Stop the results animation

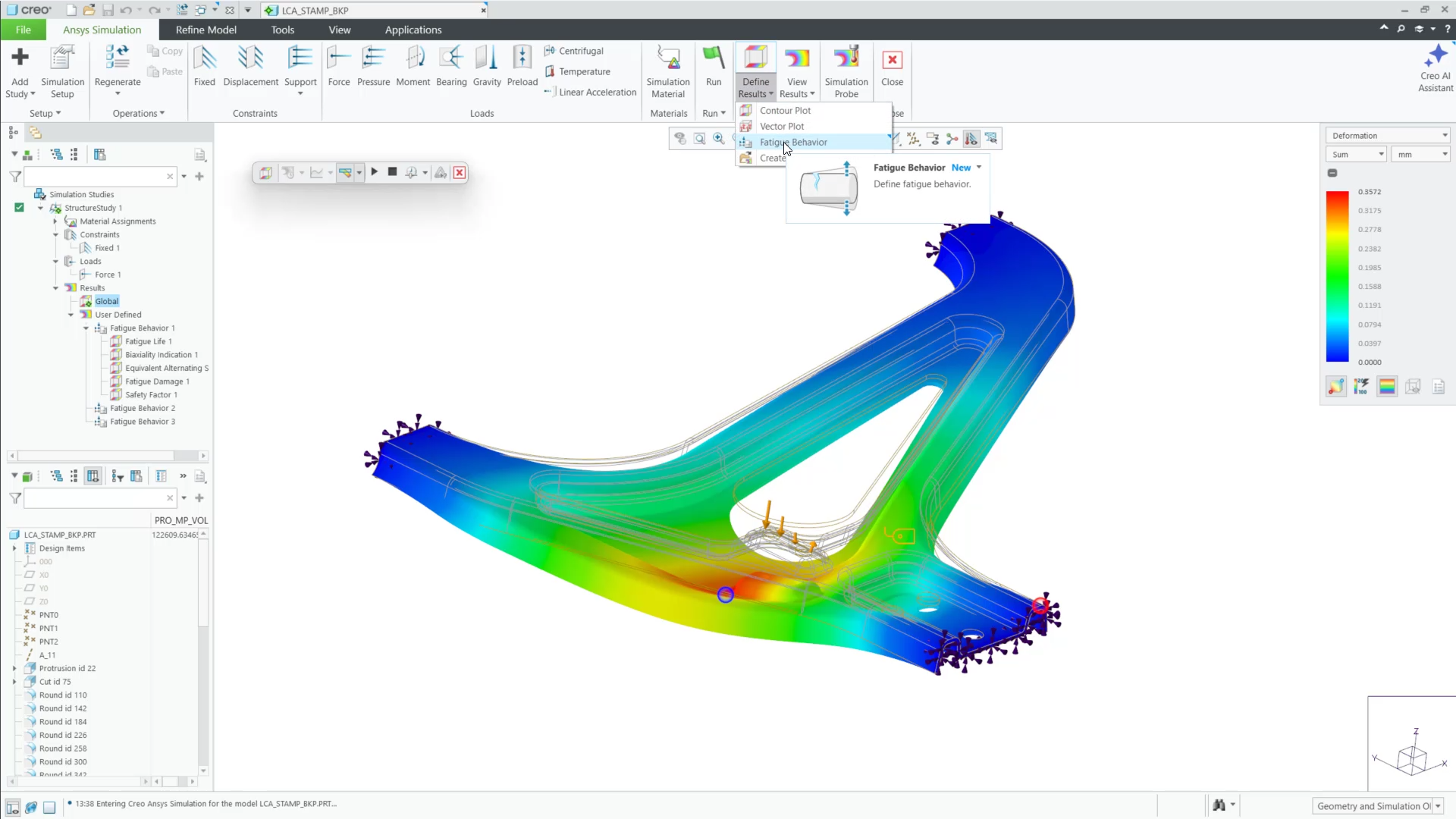(x=392, y=172)
